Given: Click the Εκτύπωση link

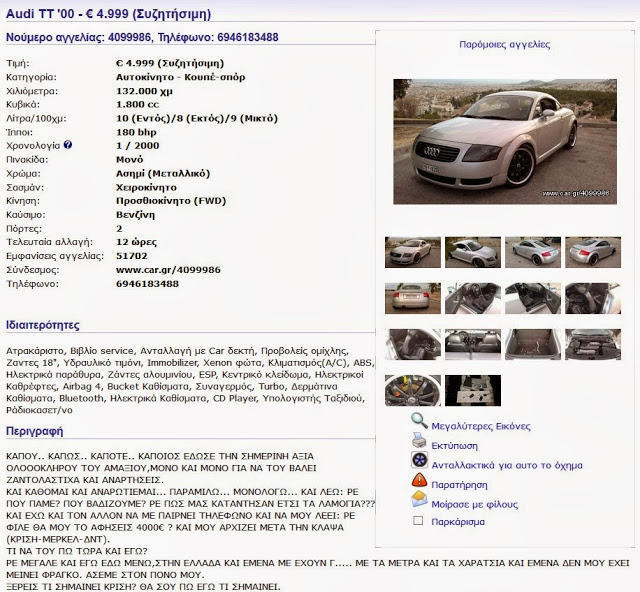Looking at the screenshot, I should point(454,446).
